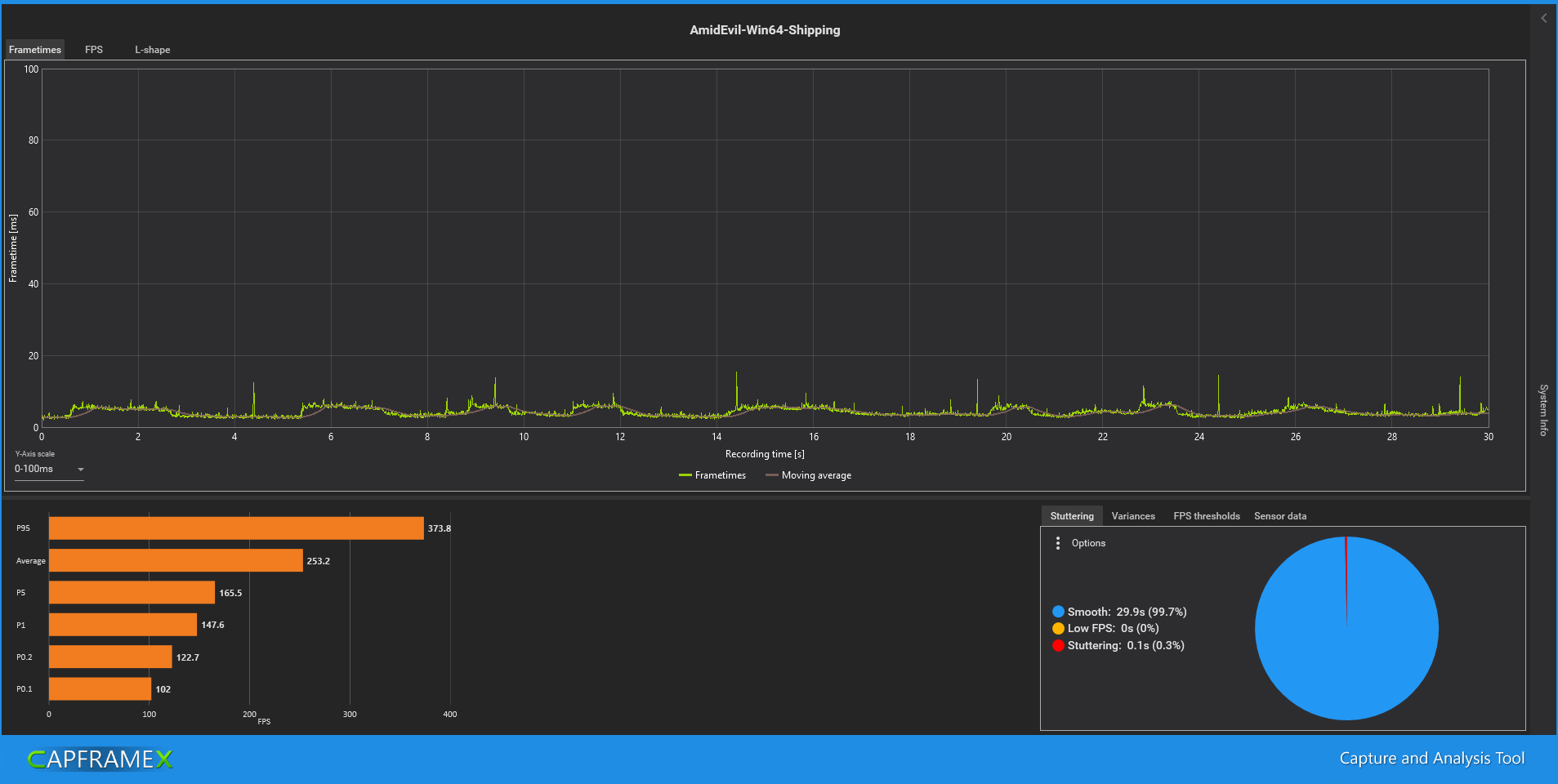Switch to the Frametimes tab
The width and height of the screenshot is (1558, 784).
tap(34, 50)
